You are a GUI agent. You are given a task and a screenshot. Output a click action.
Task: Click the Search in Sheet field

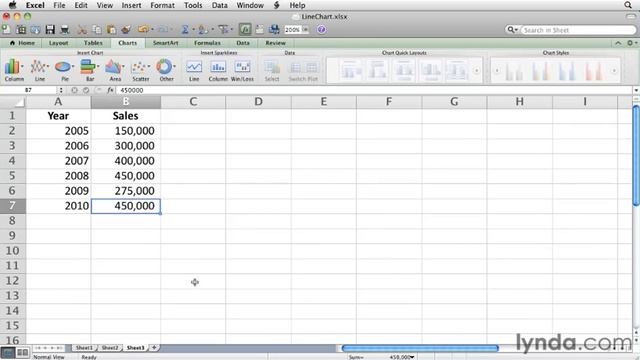pyautogui.click(x=578, y=30)
